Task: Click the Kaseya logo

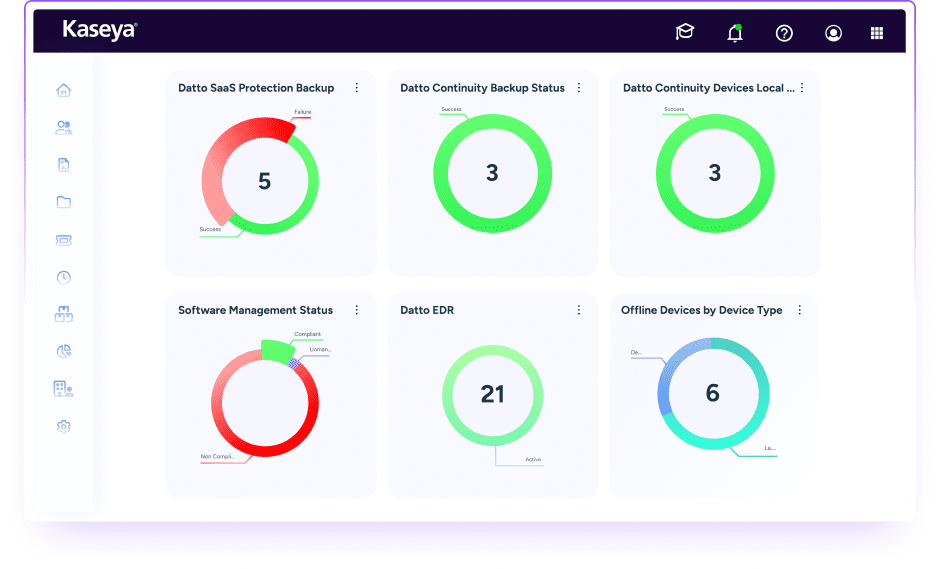Action: 99,30
